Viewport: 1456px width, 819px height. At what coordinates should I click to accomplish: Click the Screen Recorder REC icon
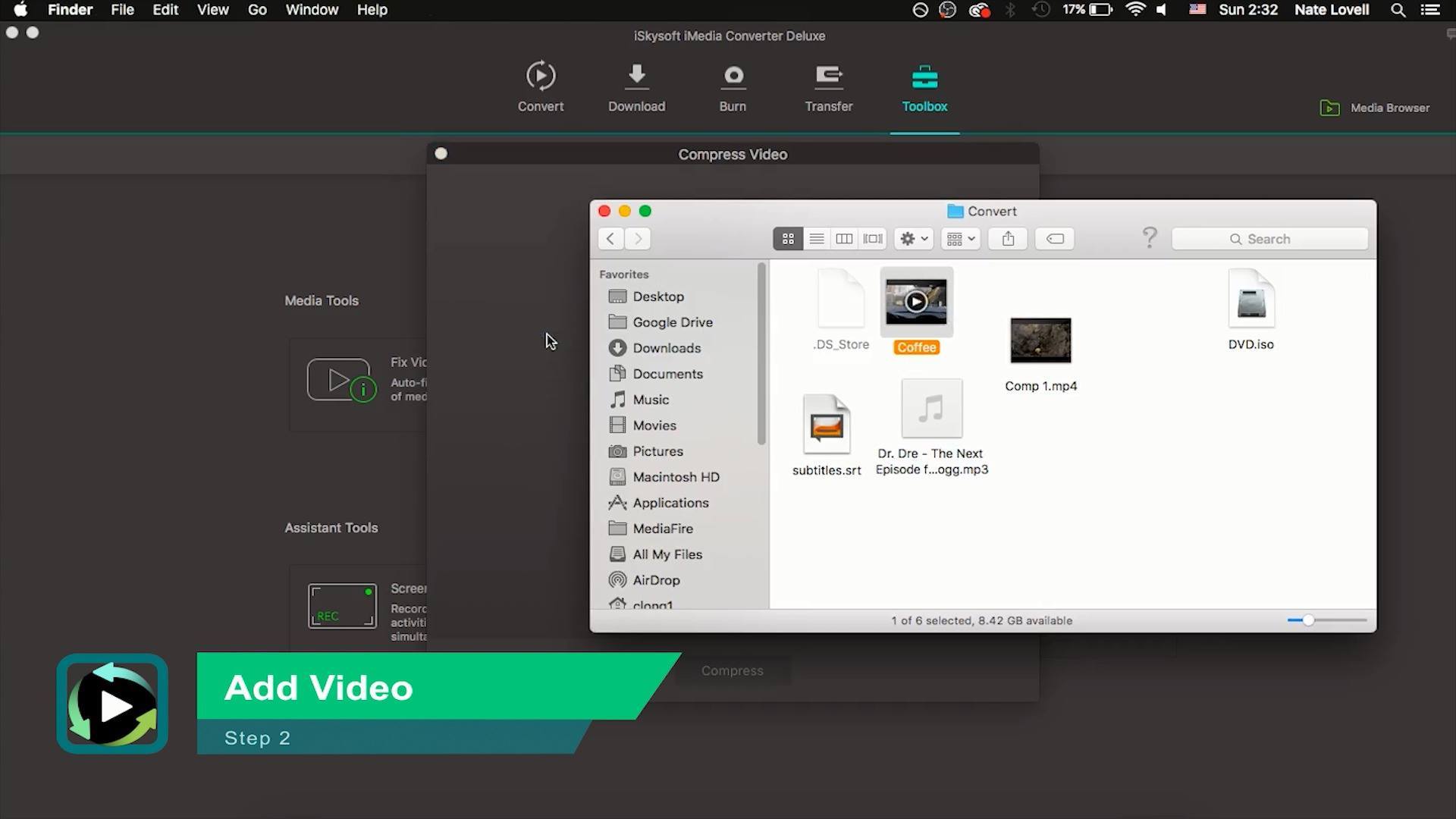tap(342, 605)
